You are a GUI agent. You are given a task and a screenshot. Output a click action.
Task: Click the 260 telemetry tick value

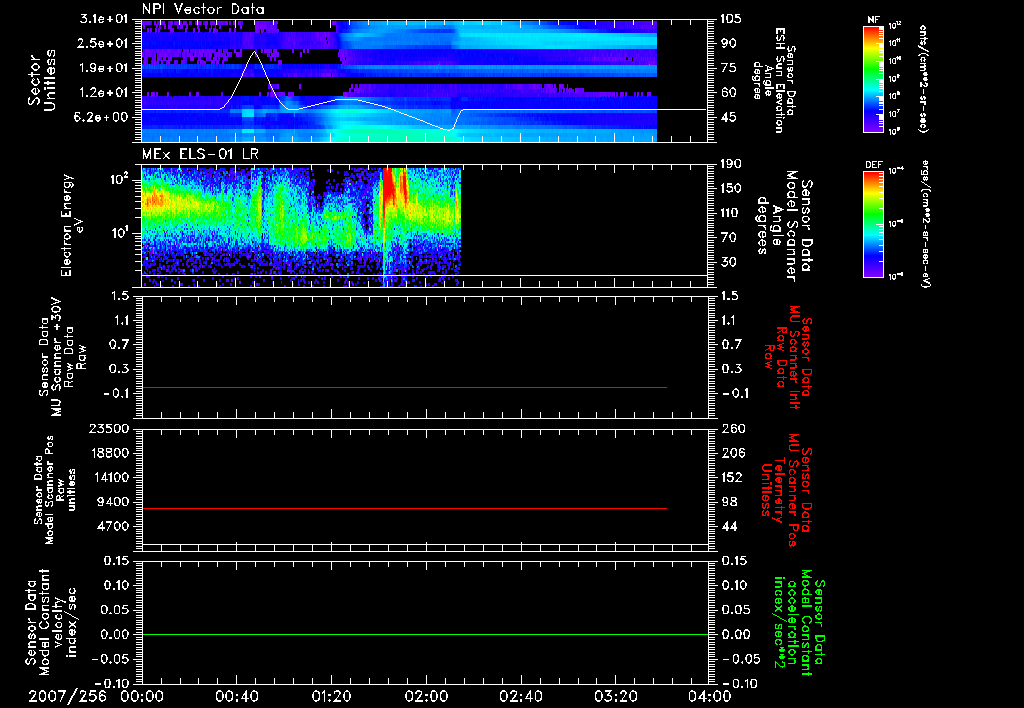click(x=731, y=428)
